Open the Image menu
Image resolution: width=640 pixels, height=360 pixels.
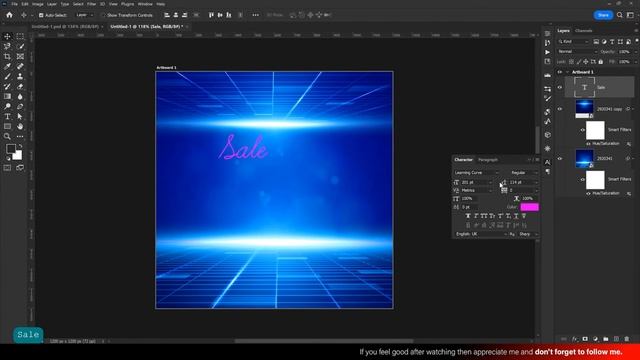pyautogui.click(x=38, y=4)
